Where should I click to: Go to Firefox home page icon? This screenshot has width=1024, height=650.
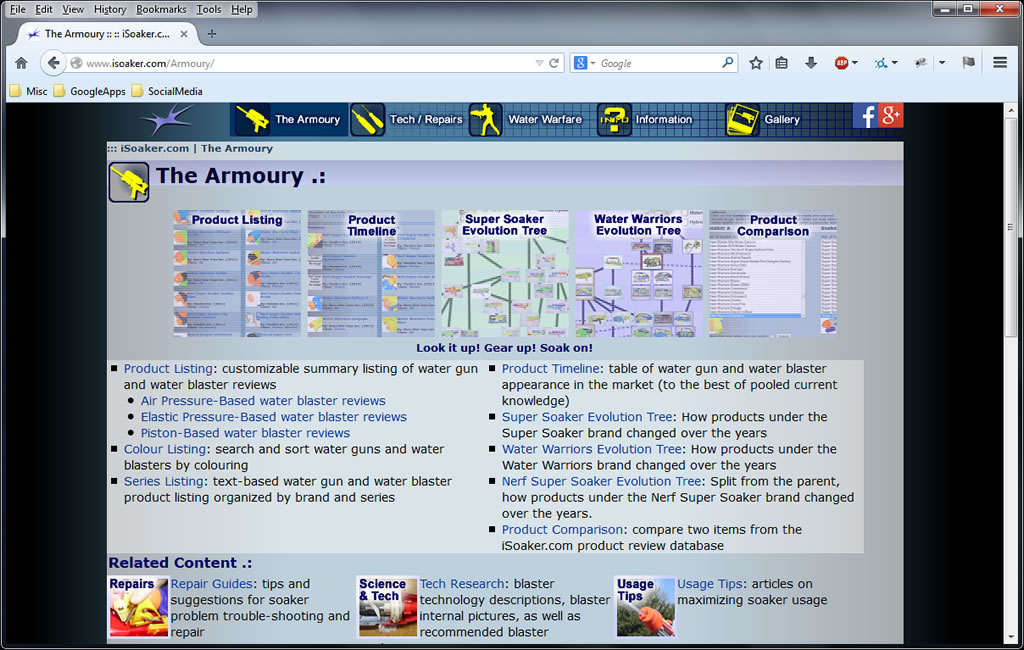pyautogui.click(x=22, y=63)
